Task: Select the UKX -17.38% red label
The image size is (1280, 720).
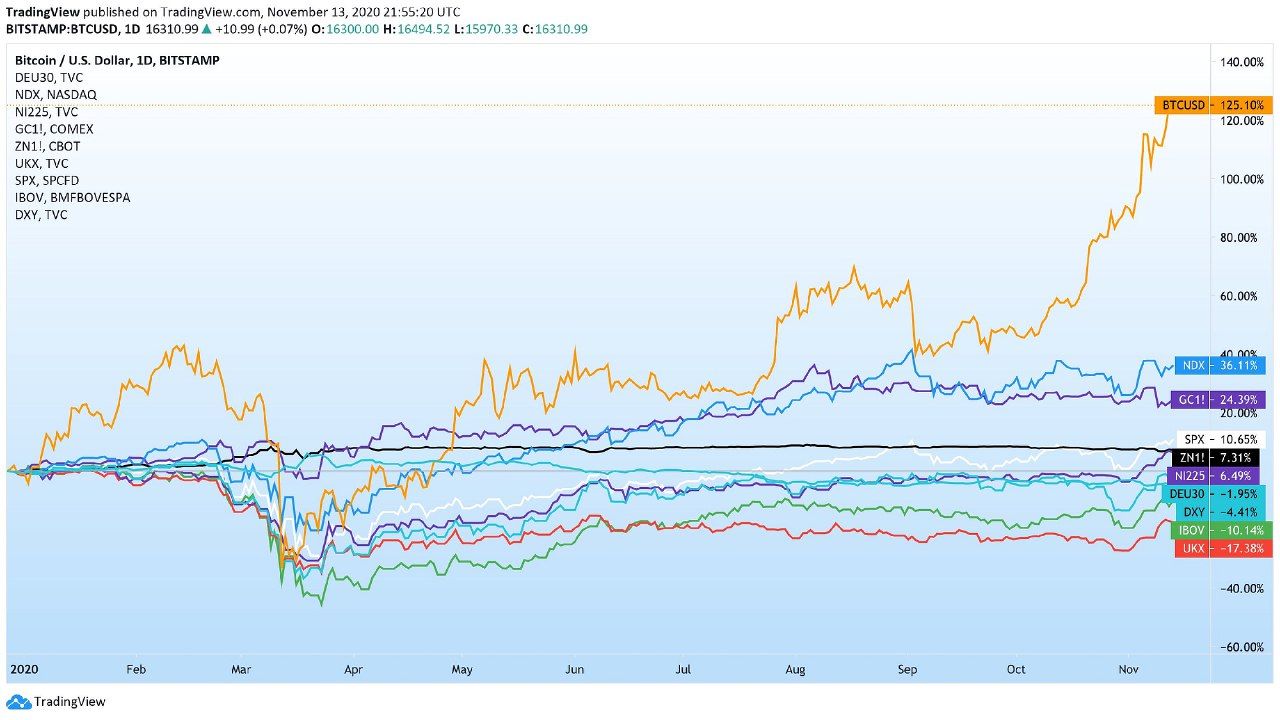Action: pyautogui.click(x=1220, y=548)
